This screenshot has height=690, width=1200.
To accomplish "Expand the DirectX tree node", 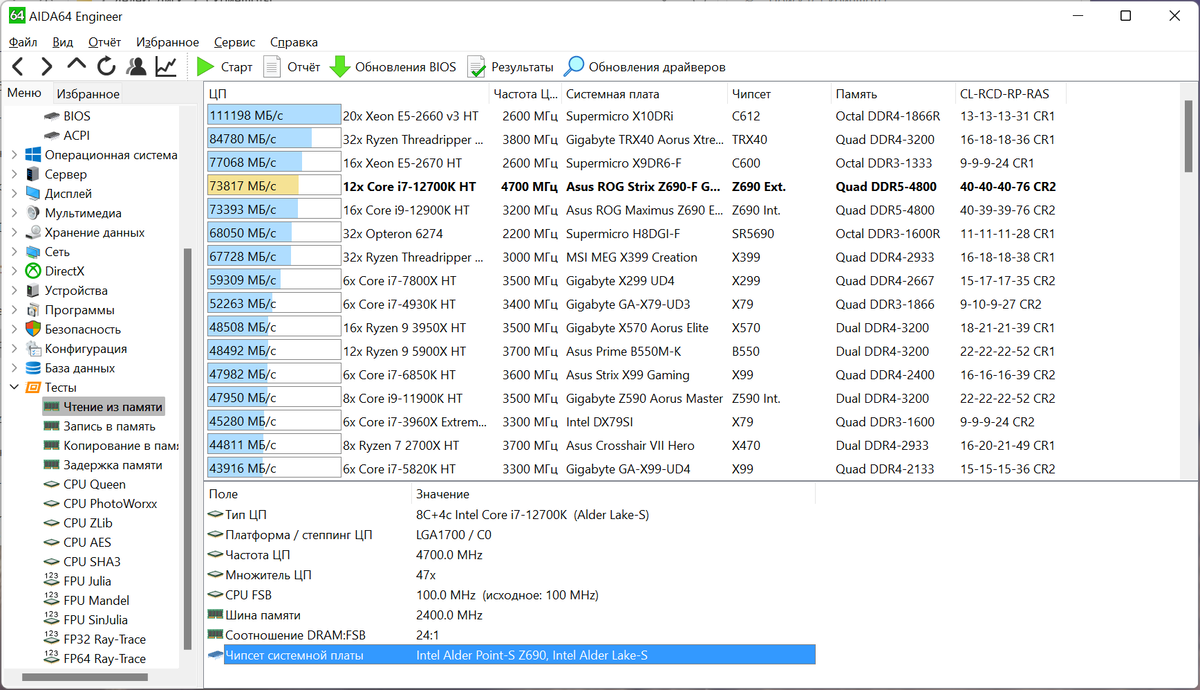I will point(13,271).
